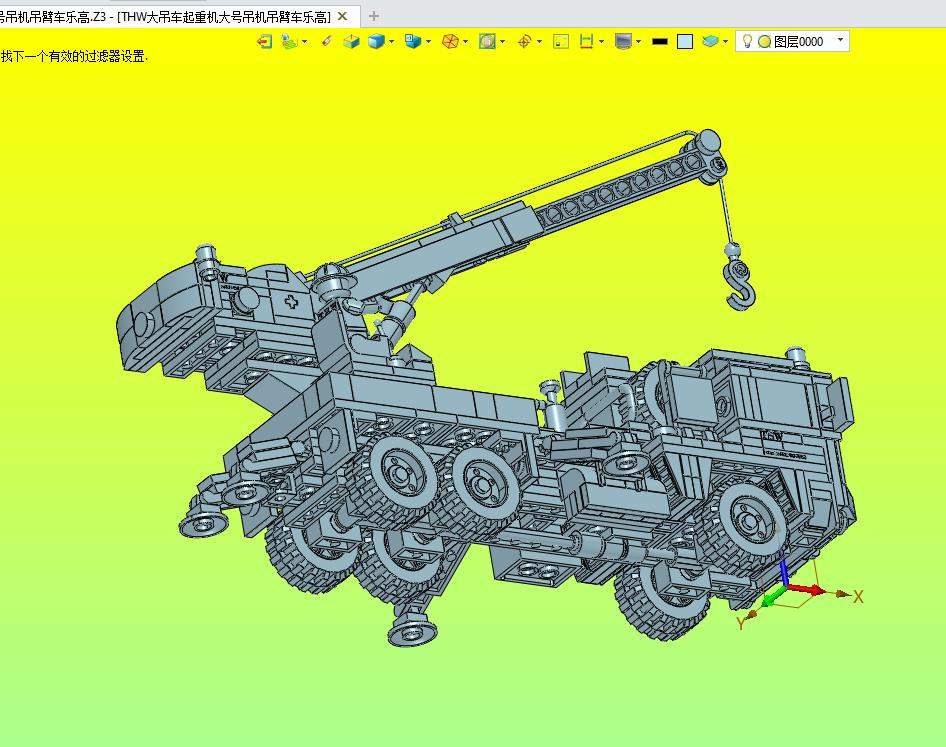
Task: Add a new tab with plus button
Action: coord(374,16)
